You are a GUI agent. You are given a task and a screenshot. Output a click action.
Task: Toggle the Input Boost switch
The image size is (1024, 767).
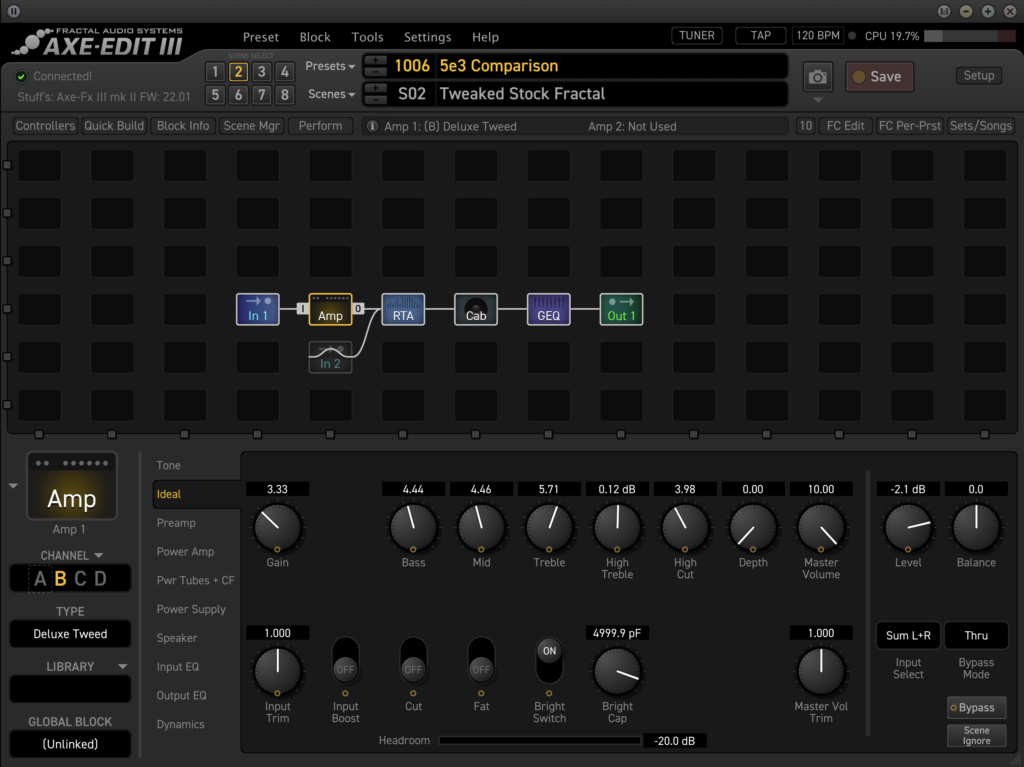(x=345, y=661)
